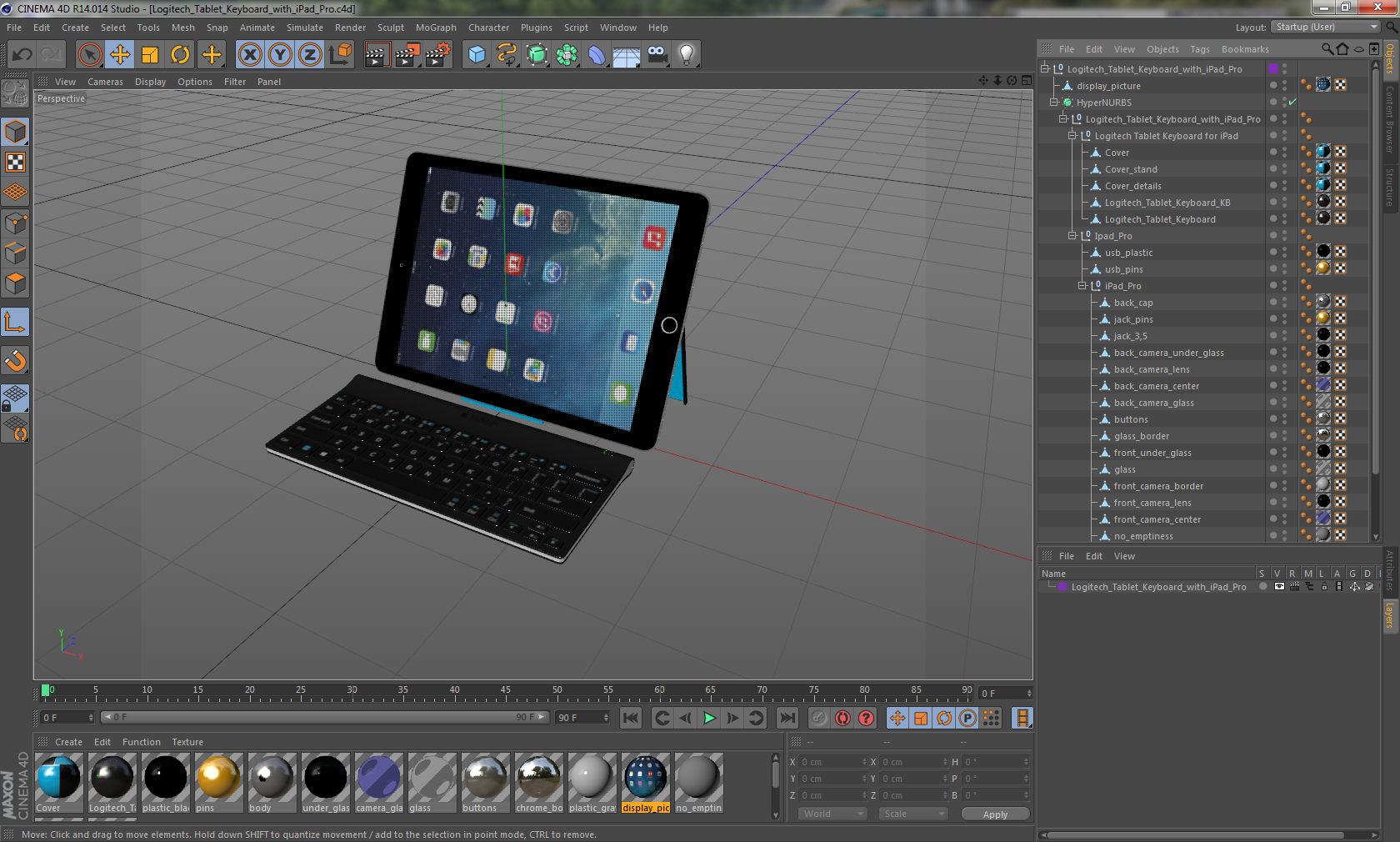Toggle Y axis lock

point(280,55)
